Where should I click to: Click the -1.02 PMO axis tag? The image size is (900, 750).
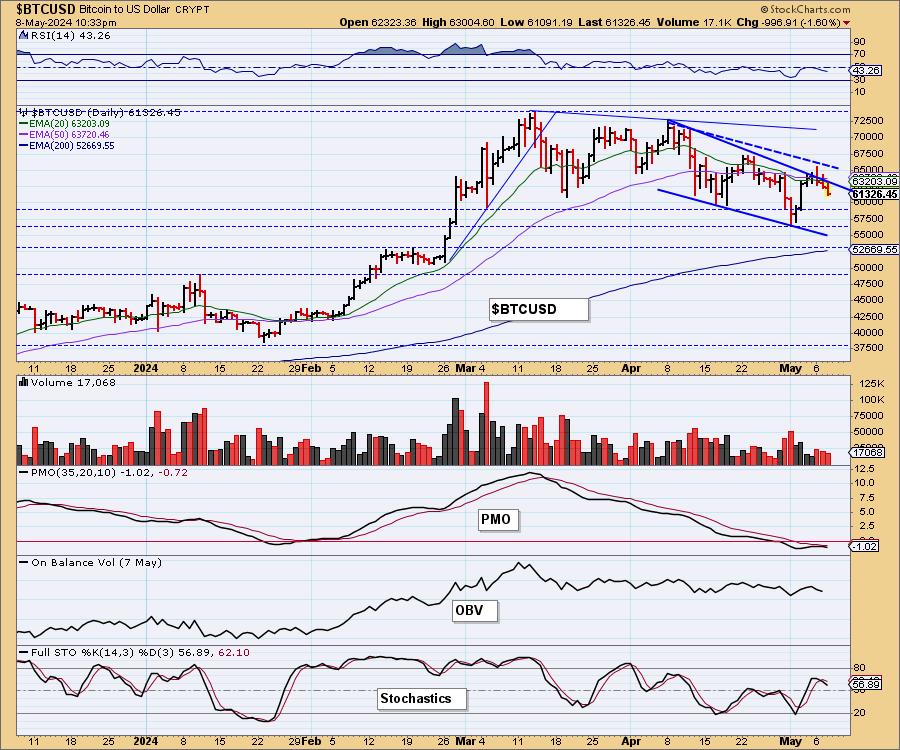pos(864,546)
